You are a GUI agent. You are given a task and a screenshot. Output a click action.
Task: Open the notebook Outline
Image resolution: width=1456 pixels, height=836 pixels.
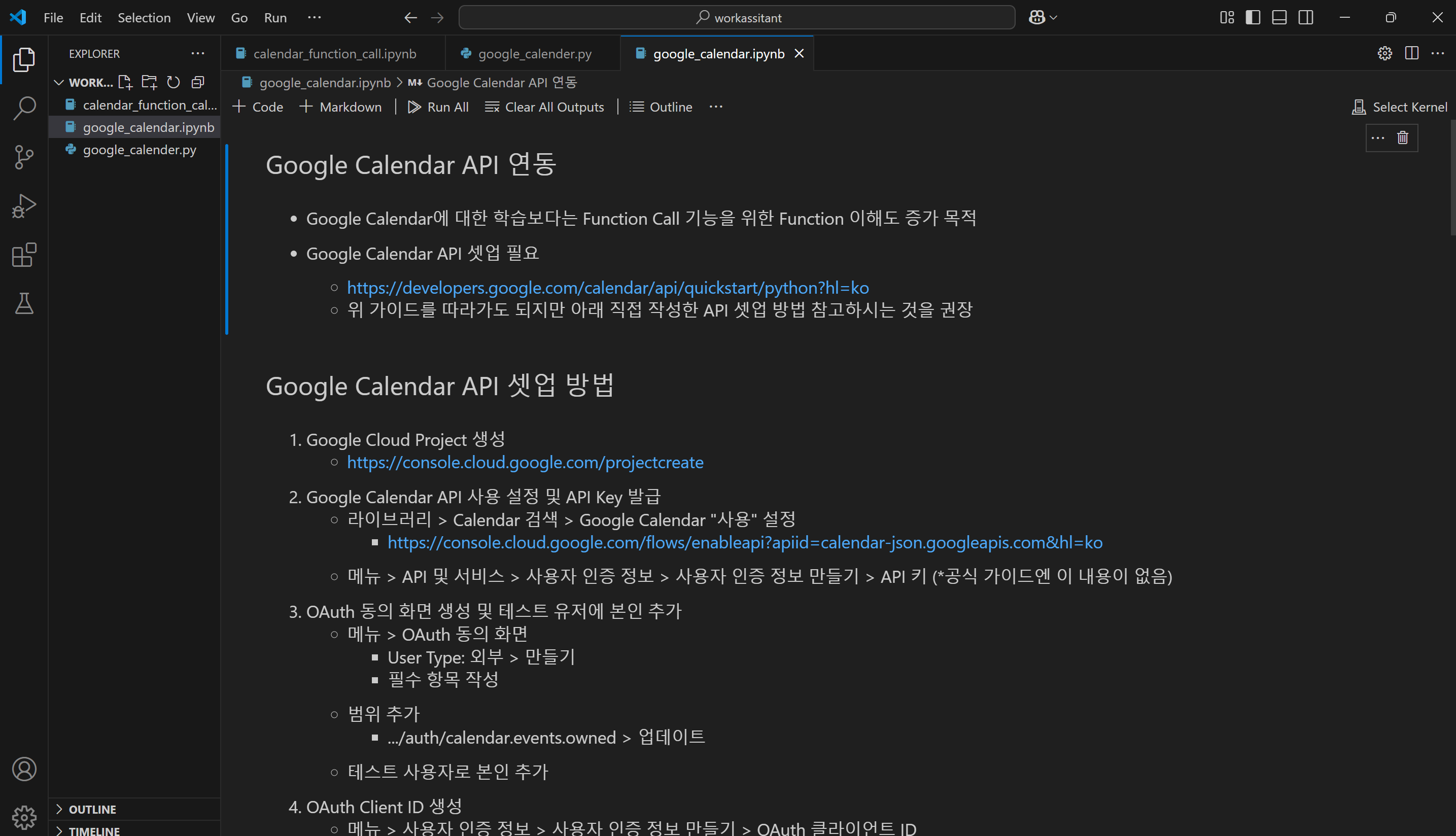click(661, 107)
